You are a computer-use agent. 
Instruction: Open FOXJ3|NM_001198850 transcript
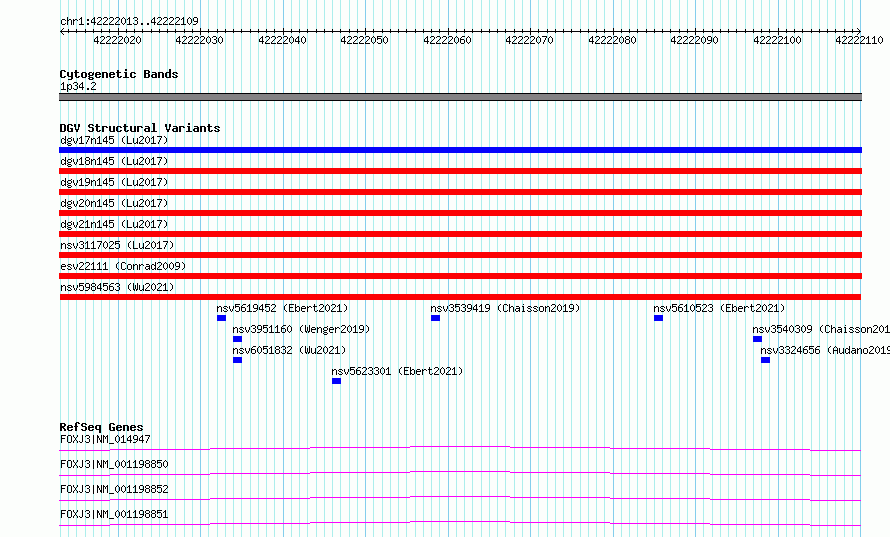pos(114,464)
